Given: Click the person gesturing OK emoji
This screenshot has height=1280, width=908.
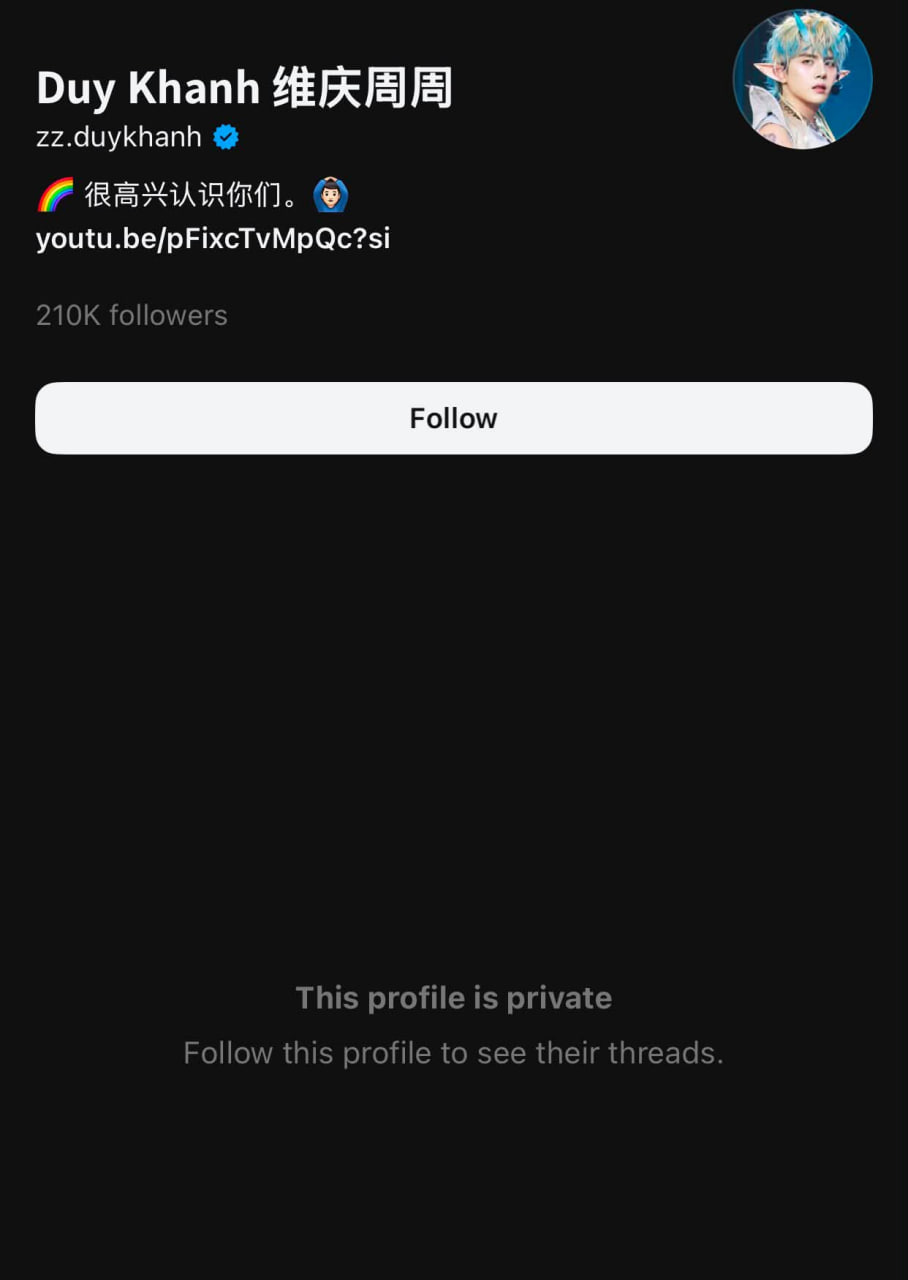Looking at the screenshot, I should point(330,194).
